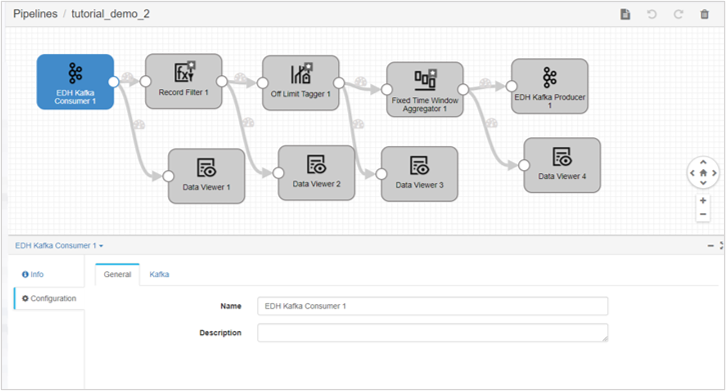Switch to the General tab

pos(117,274)
